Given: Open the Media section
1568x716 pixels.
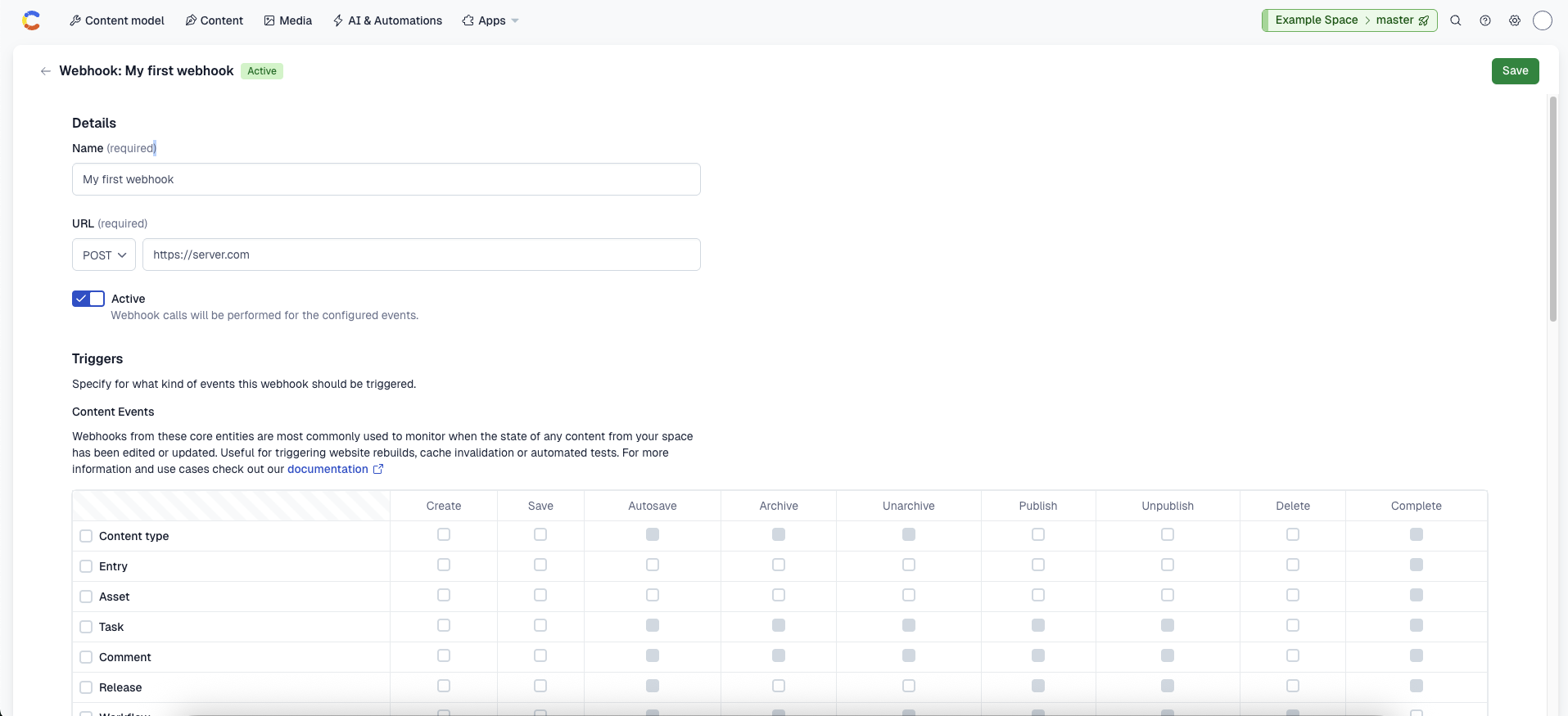Looking at the screenshot, I should click(288, 20).
